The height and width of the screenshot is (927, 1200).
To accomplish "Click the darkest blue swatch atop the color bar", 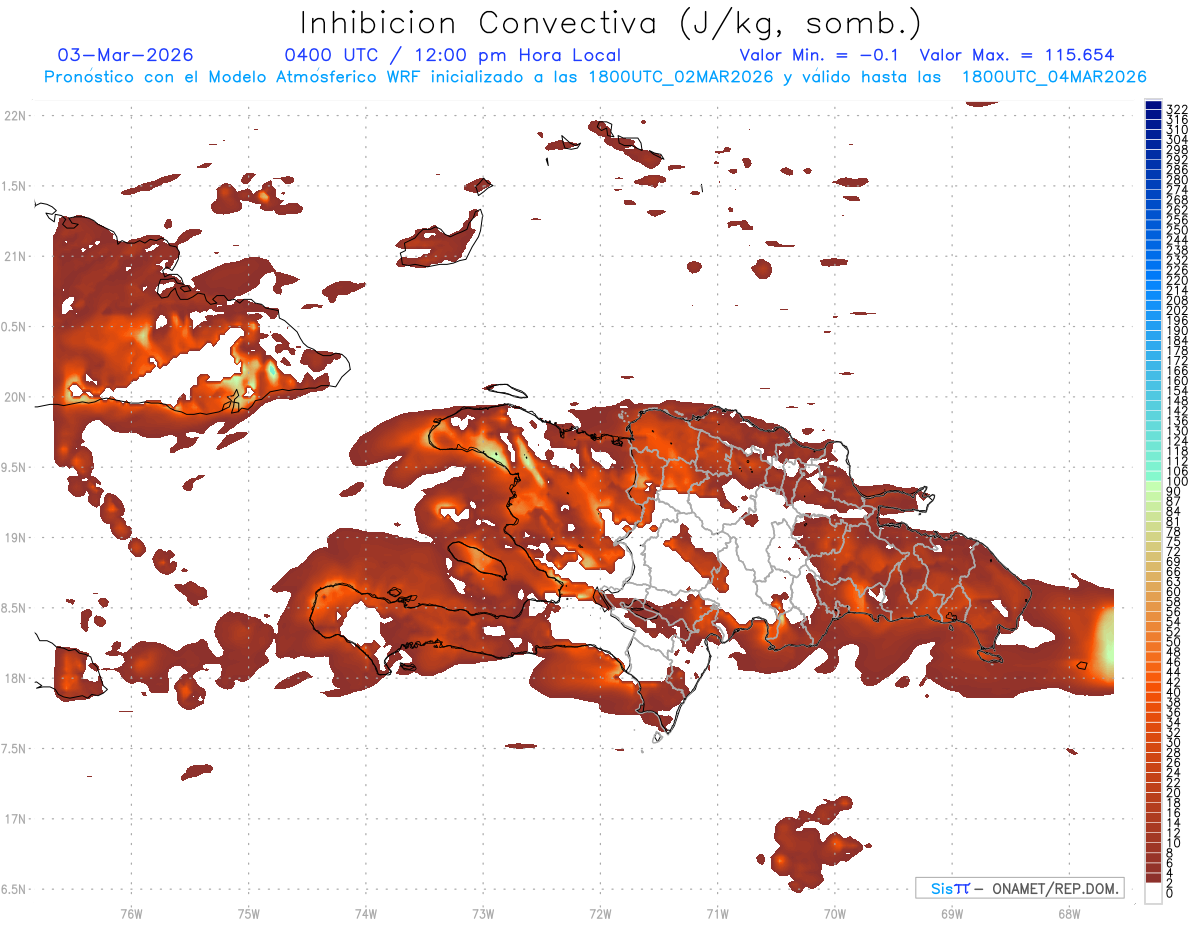I will tap(1153, 105).
